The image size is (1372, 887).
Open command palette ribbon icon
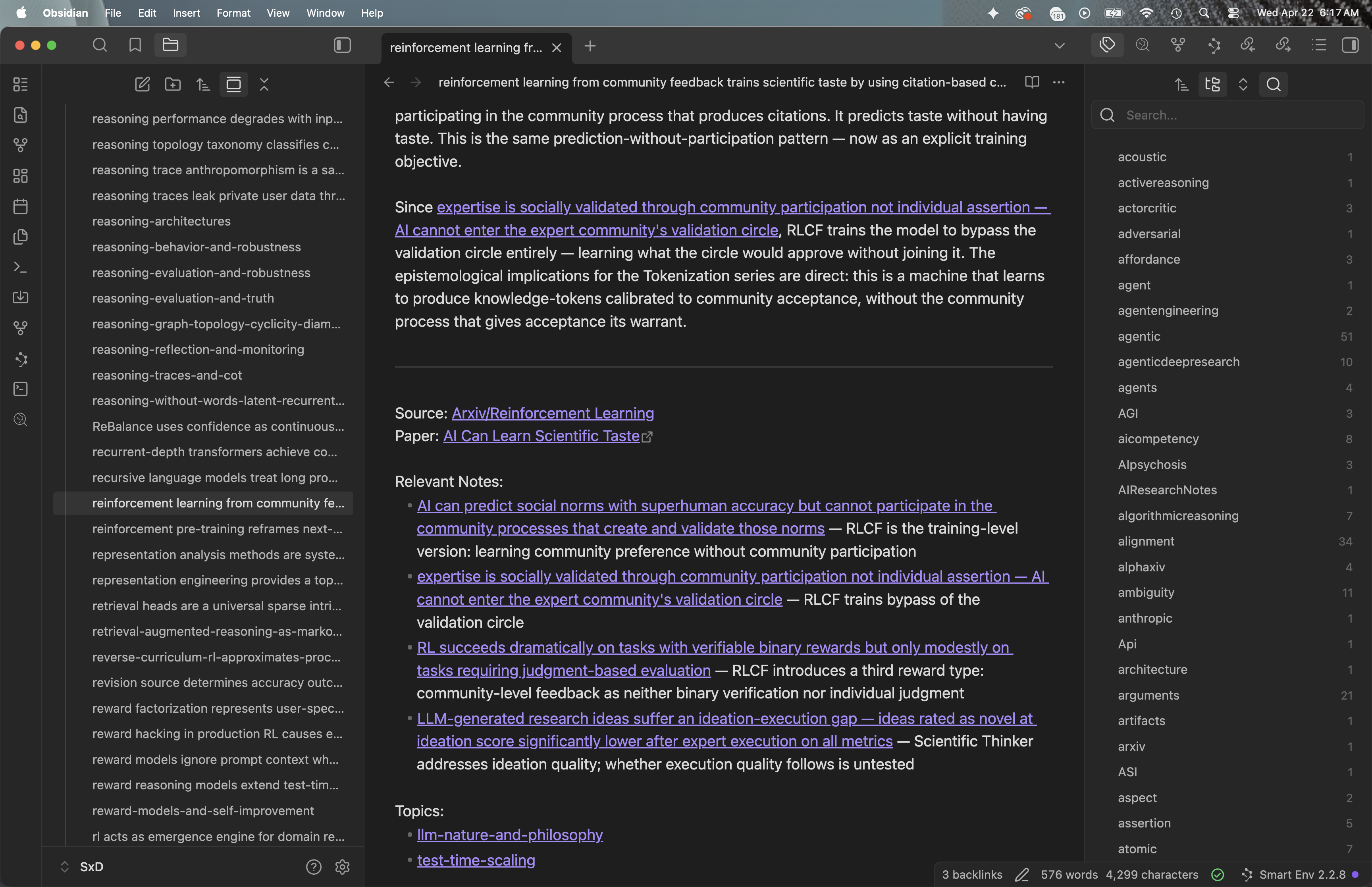[x=21, y=267]
